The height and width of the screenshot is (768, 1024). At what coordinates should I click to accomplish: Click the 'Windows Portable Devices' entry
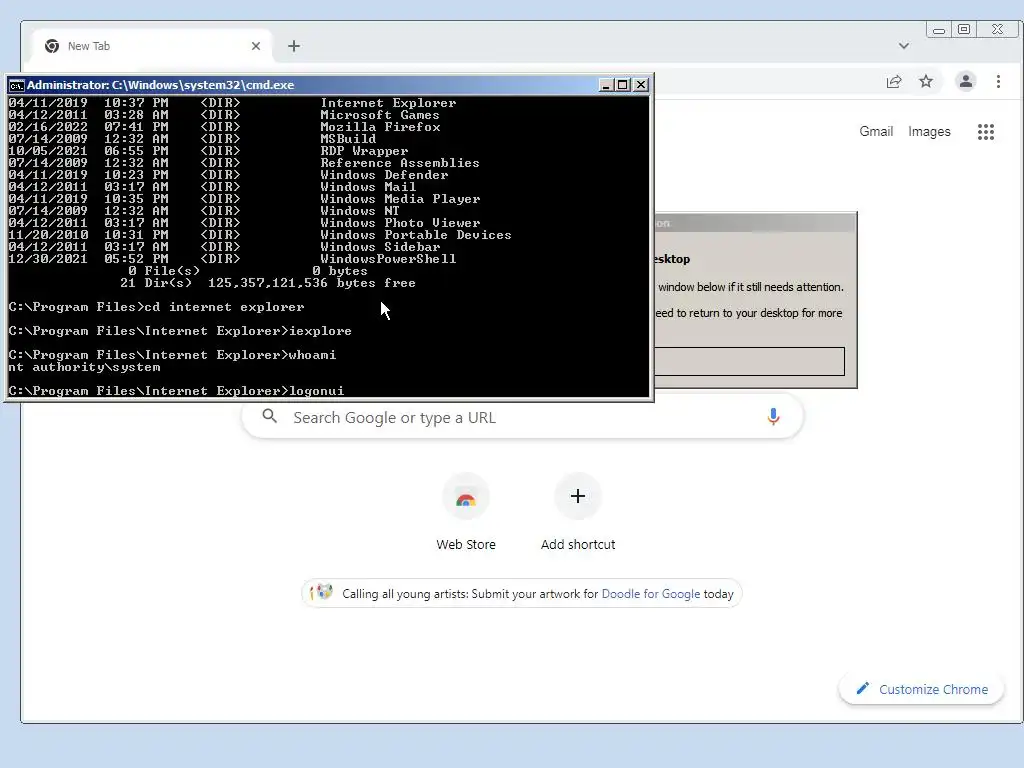(416, 234)
